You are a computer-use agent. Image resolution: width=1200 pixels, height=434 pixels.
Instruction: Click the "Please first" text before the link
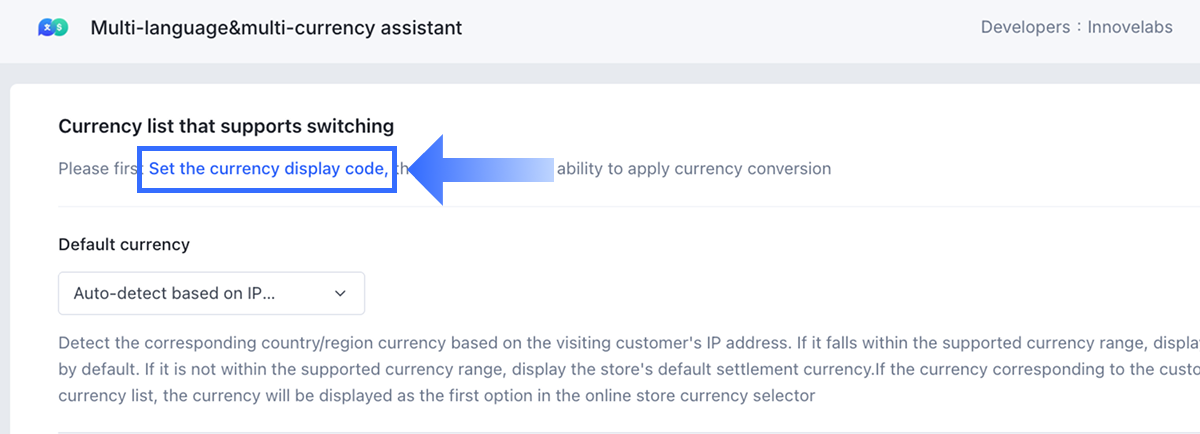98,169
